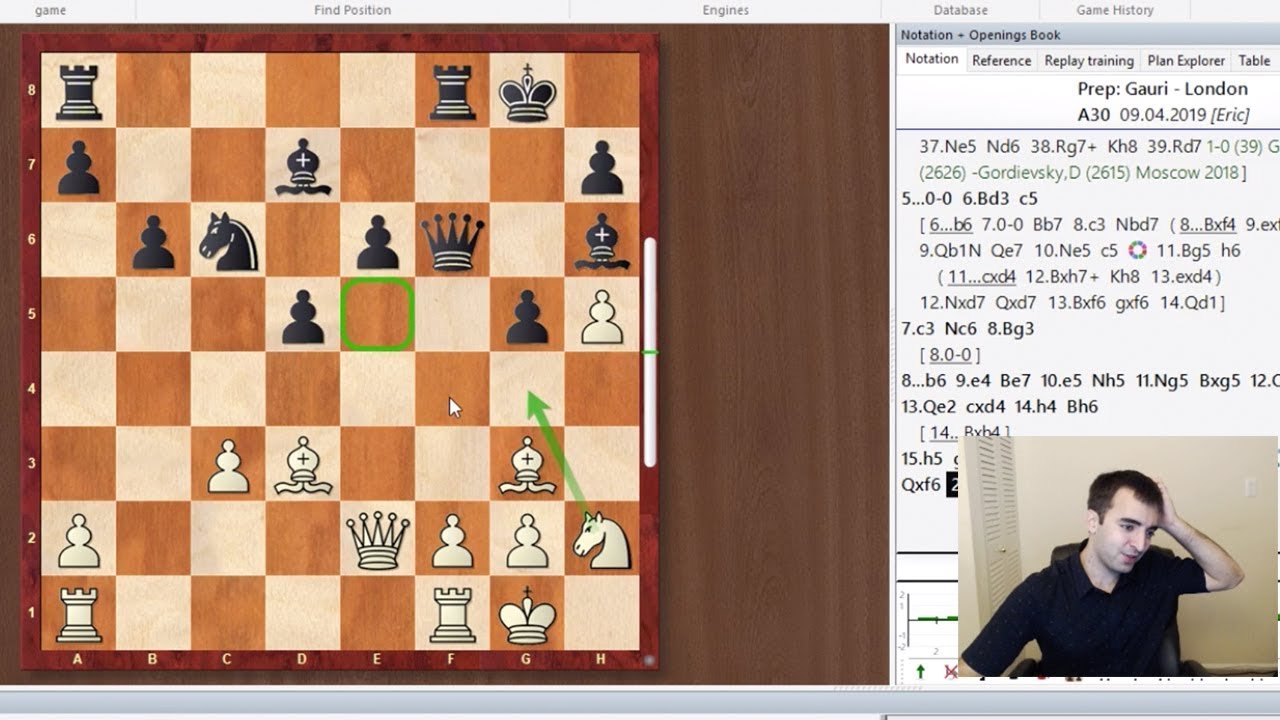The width and height of the screenshot is (1280, 720).
Task: Click the Engines ribbon group label
Action: click(725, 10)
